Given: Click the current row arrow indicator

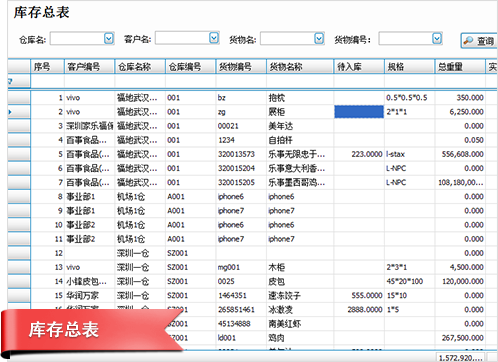Looking at the screenshot, I should pyautogui.click(x=10, y=112).
